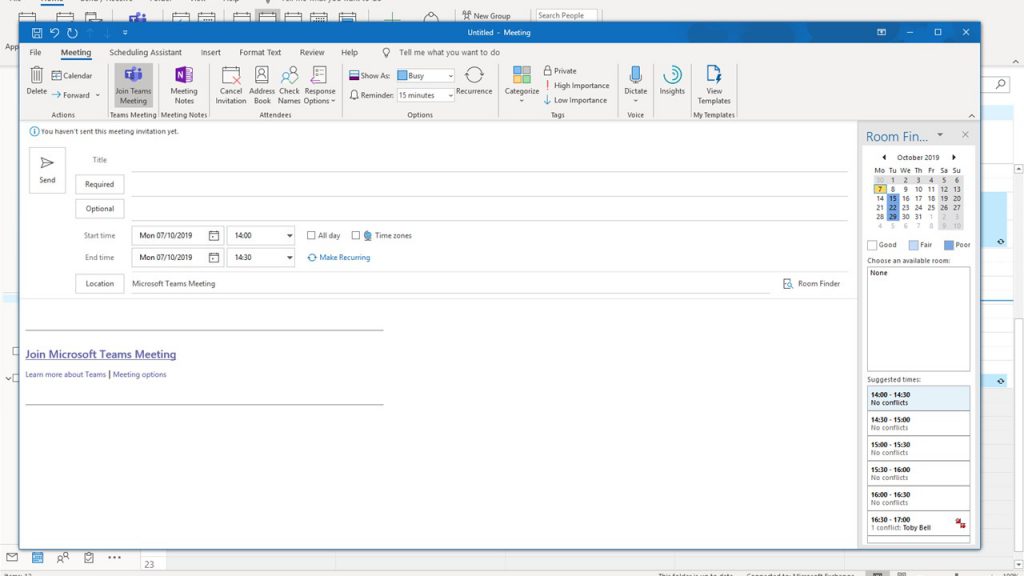Screen dimensions: 1024x576
Task: Click the Title input field
Action: [489, 160]
